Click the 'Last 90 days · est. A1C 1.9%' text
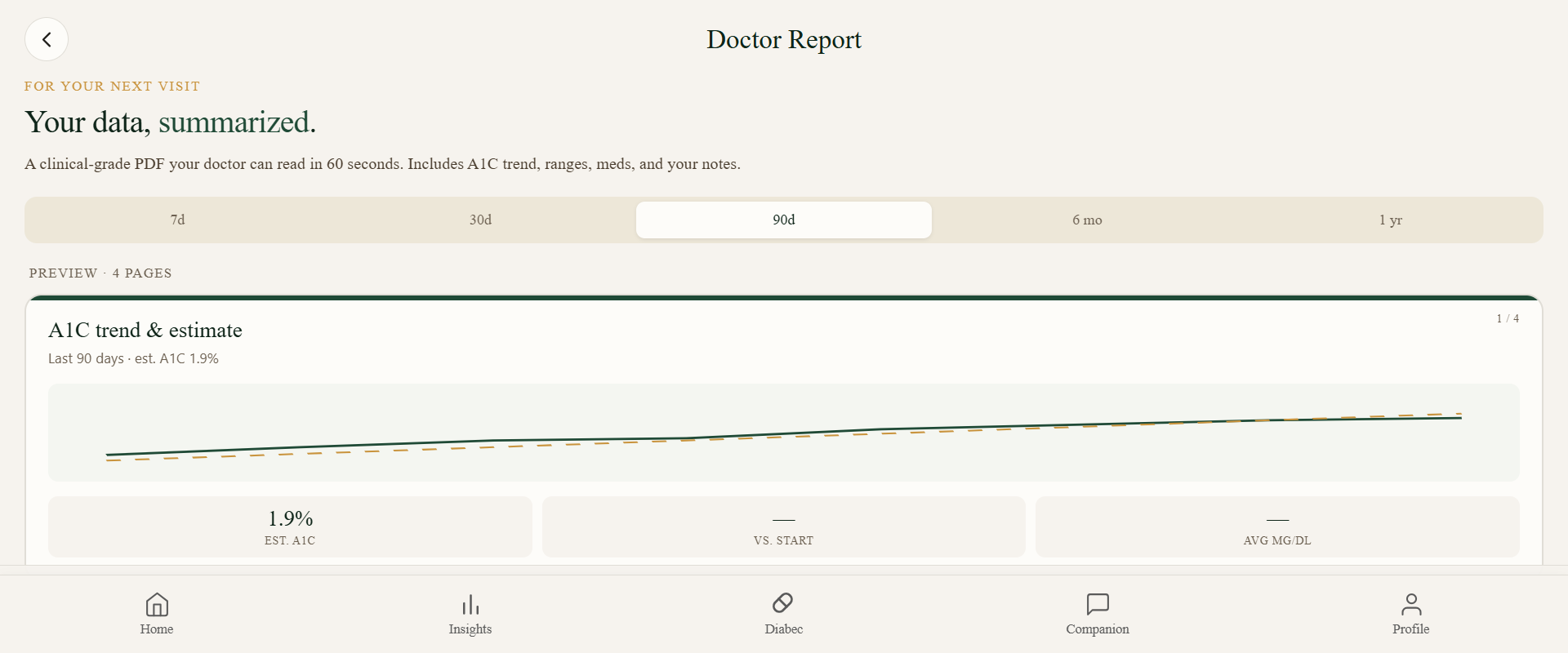The height and width of the screenshot is (653, 1568). pos(133,358)
